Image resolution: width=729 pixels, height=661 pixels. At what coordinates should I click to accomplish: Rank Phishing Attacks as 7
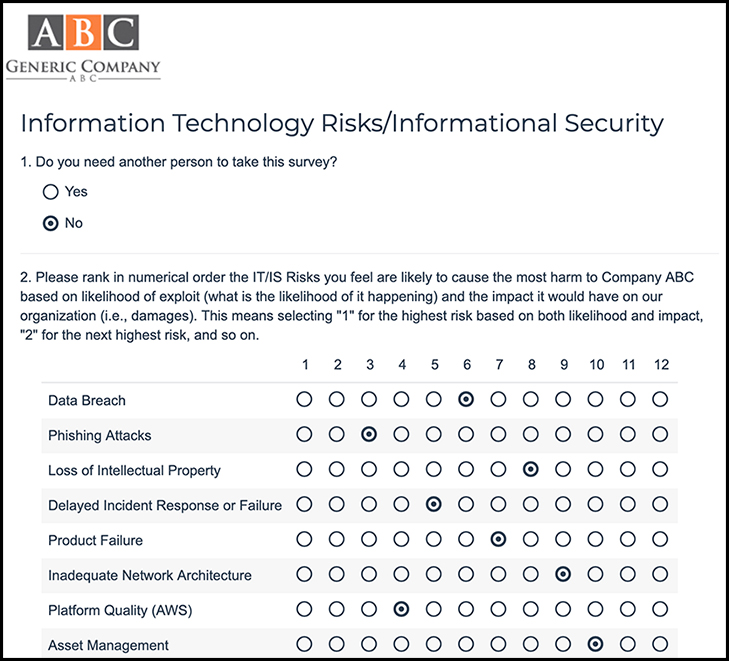tap(498, 435)
